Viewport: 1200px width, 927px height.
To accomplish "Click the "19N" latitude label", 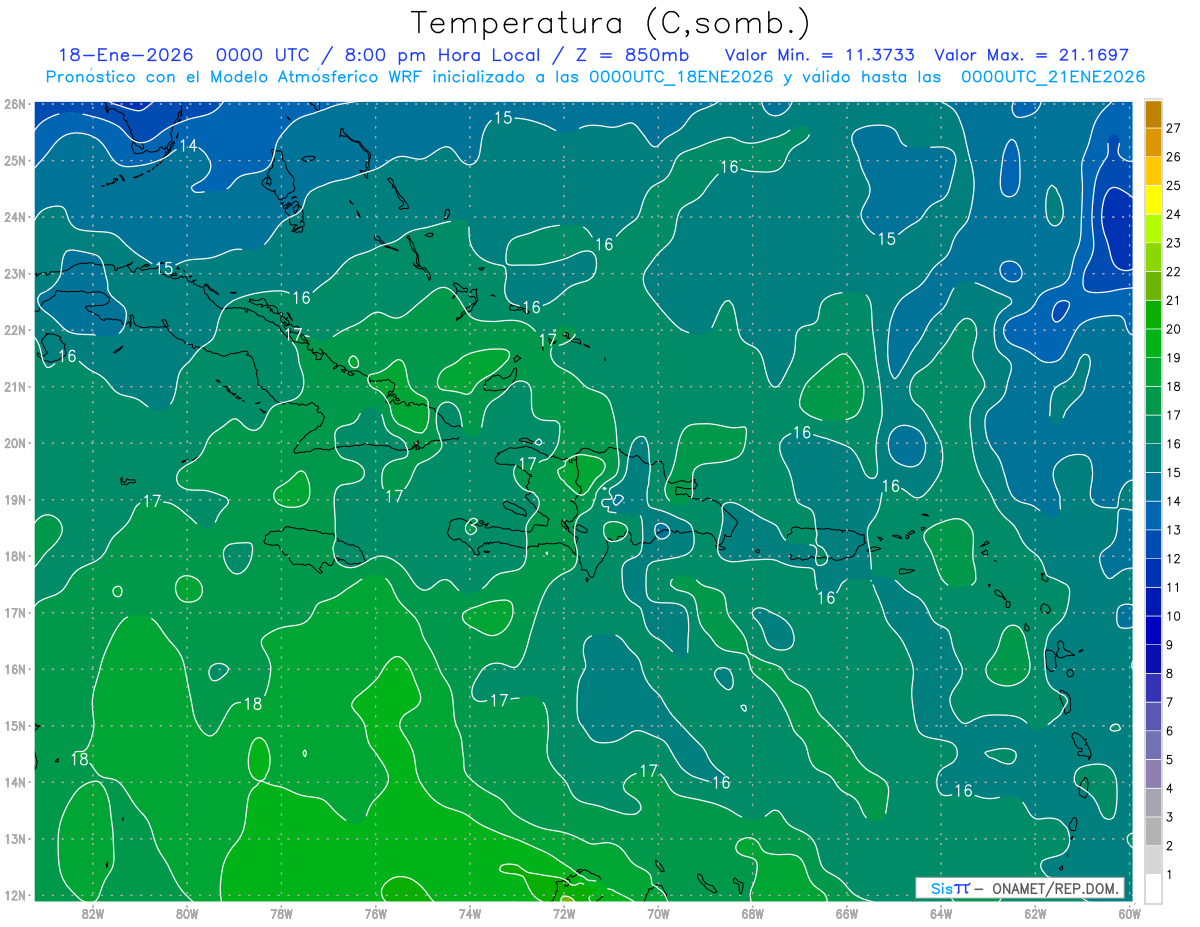I will (x=15, y=500).
